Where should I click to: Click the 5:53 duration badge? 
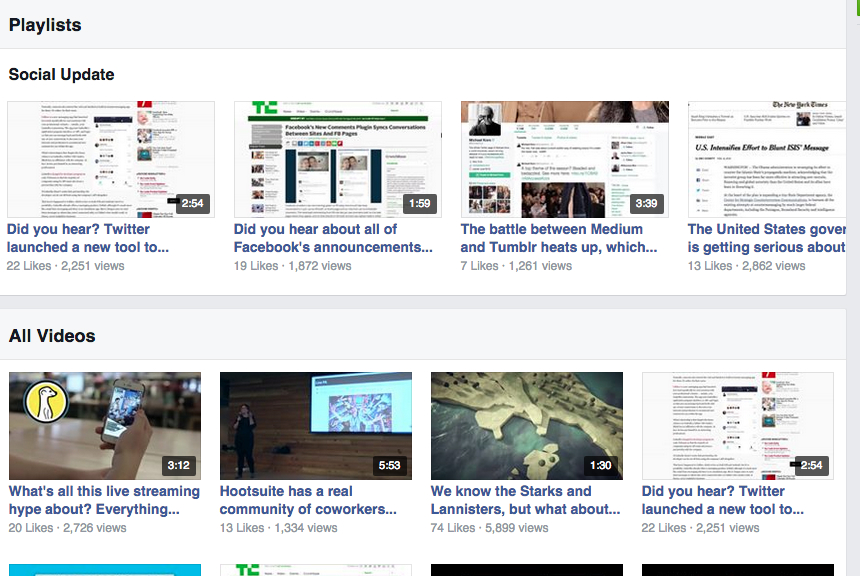pos(389,466)
